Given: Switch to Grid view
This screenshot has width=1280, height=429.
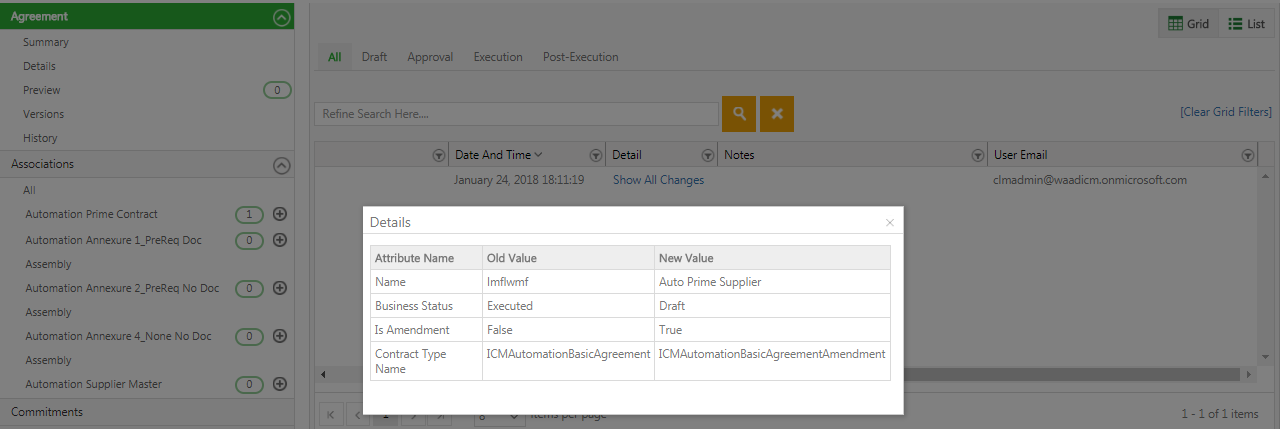Looking at the screenshot, I should point(1189,23).
